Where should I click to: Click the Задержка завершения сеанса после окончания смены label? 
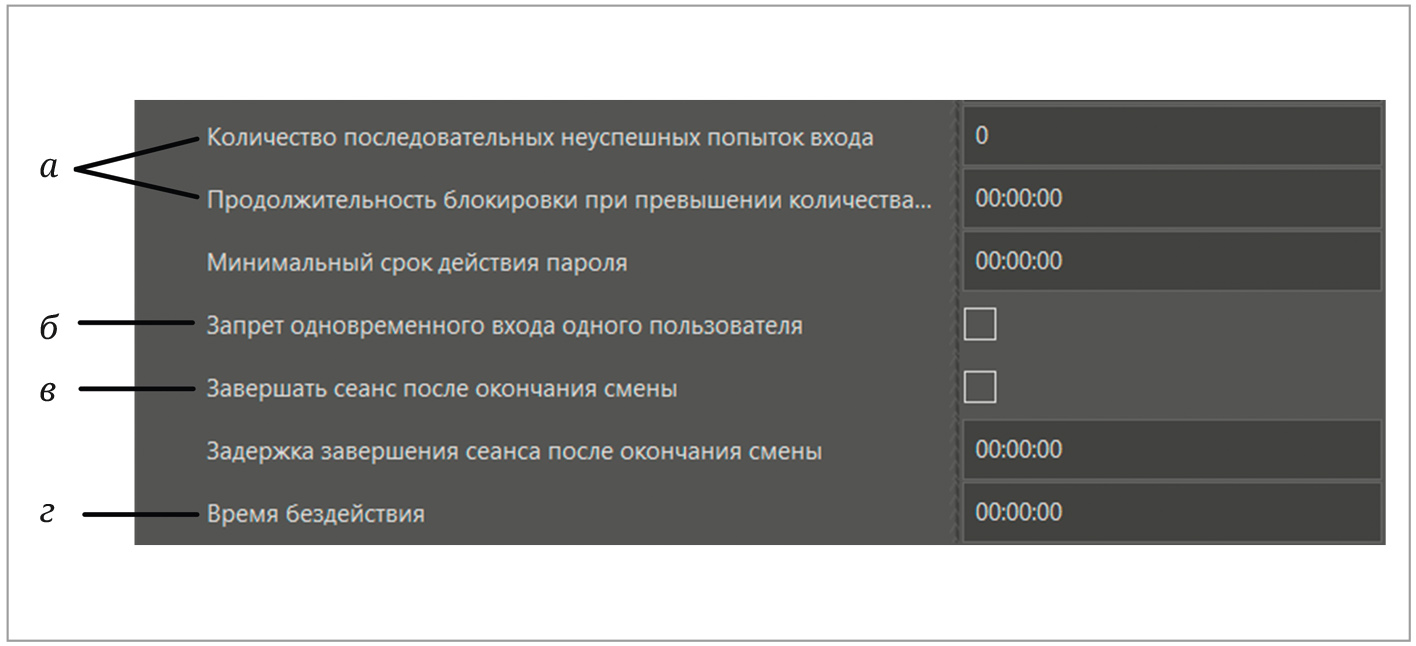pyautogui.click(x=514, y=451)
